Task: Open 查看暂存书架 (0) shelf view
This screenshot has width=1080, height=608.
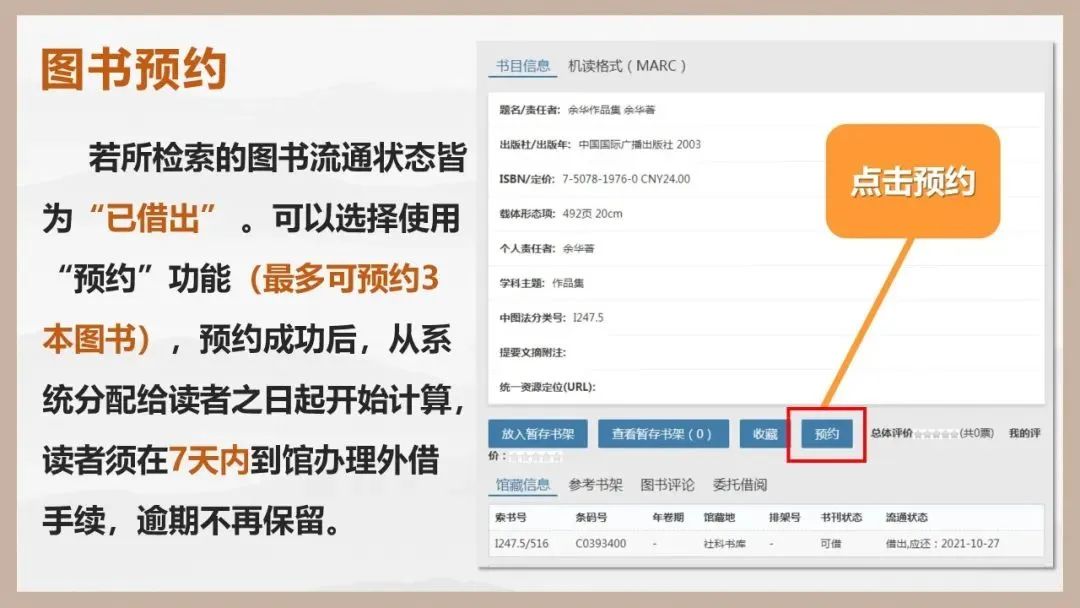Action: click(662, 434)
